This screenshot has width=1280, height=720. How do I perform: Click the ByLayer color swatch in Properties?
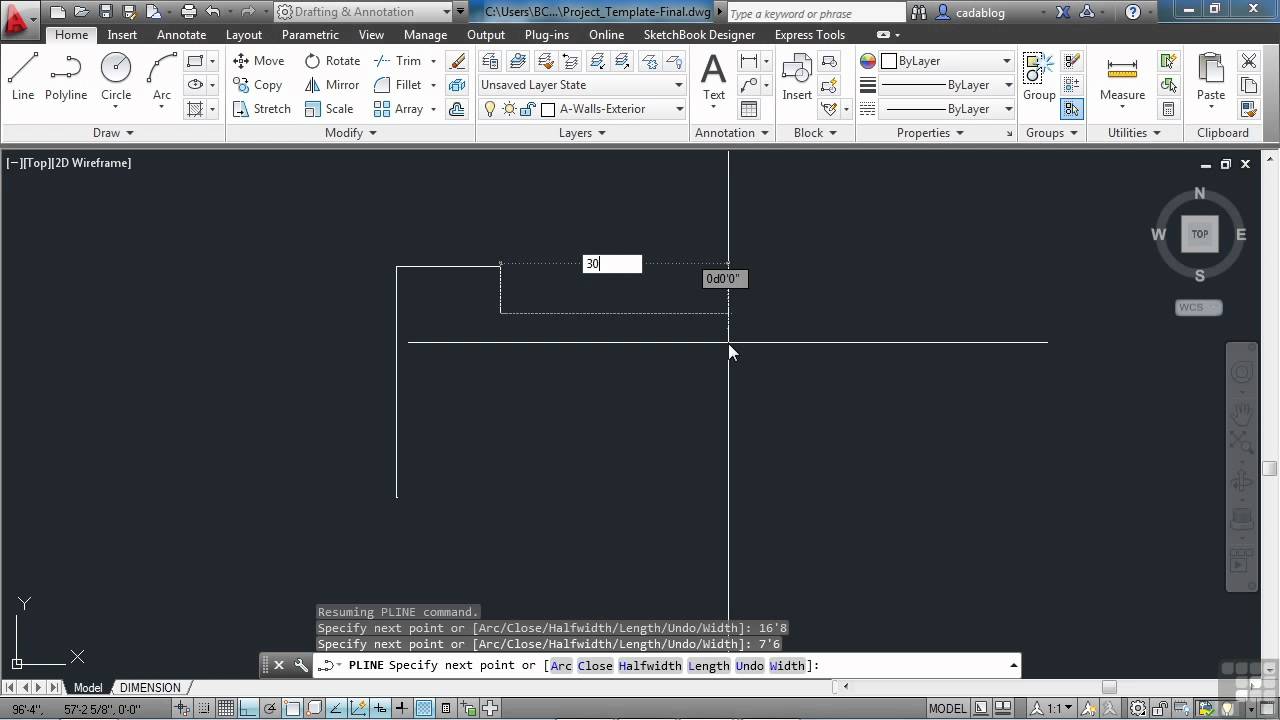point(888,61)
